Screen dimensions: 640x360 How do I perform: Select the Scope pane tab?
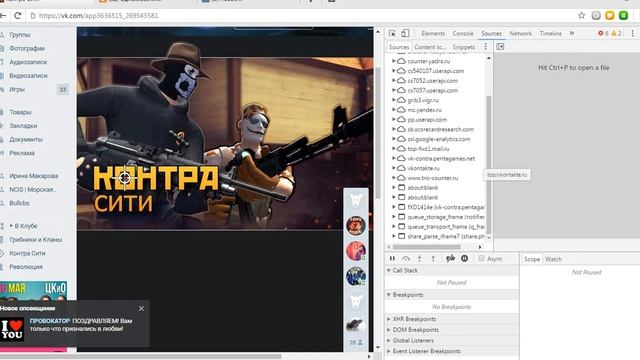[532, 259]
